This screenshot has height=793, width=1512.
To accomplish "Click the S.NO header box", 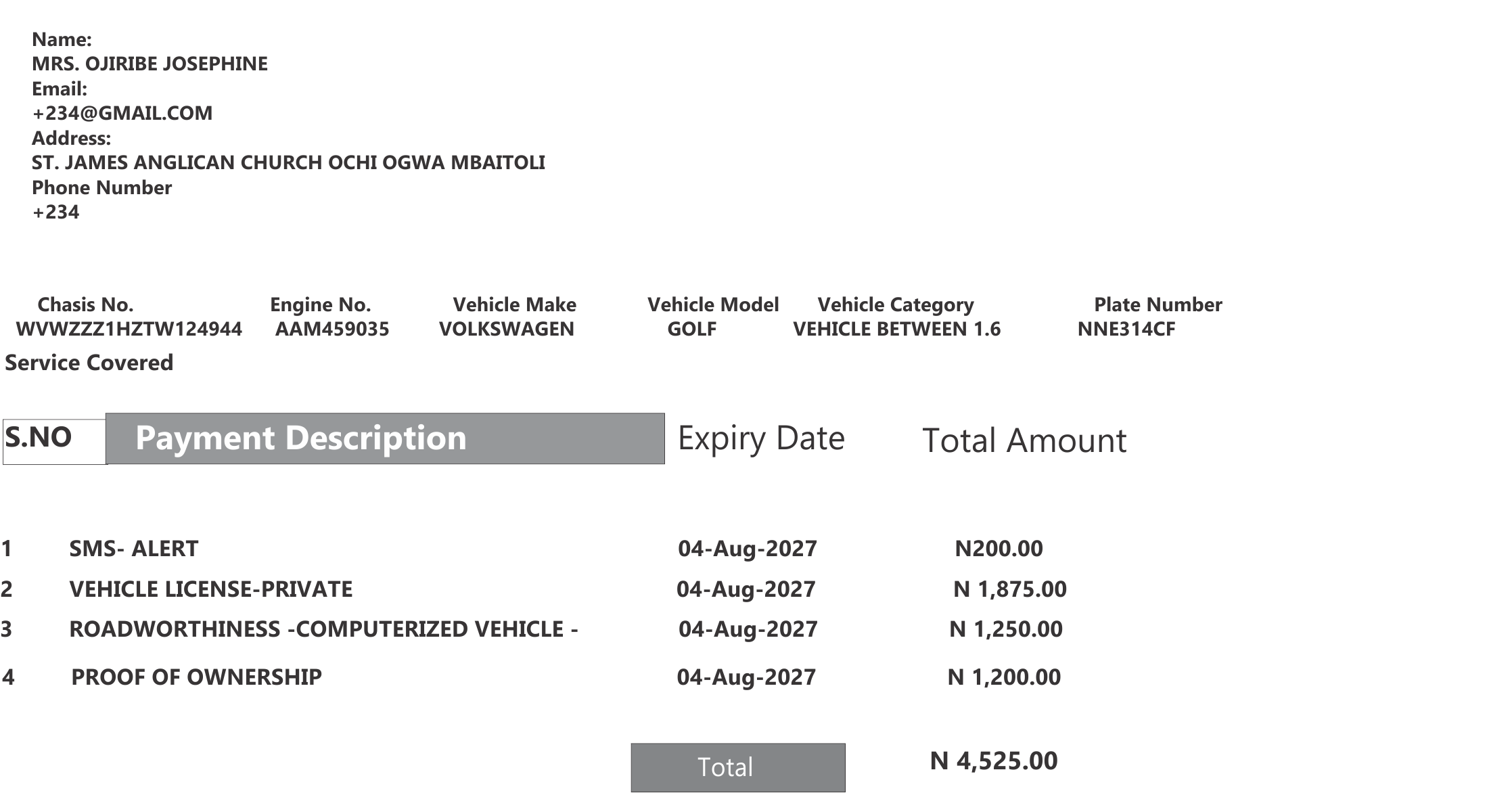I will coord(55,442).
